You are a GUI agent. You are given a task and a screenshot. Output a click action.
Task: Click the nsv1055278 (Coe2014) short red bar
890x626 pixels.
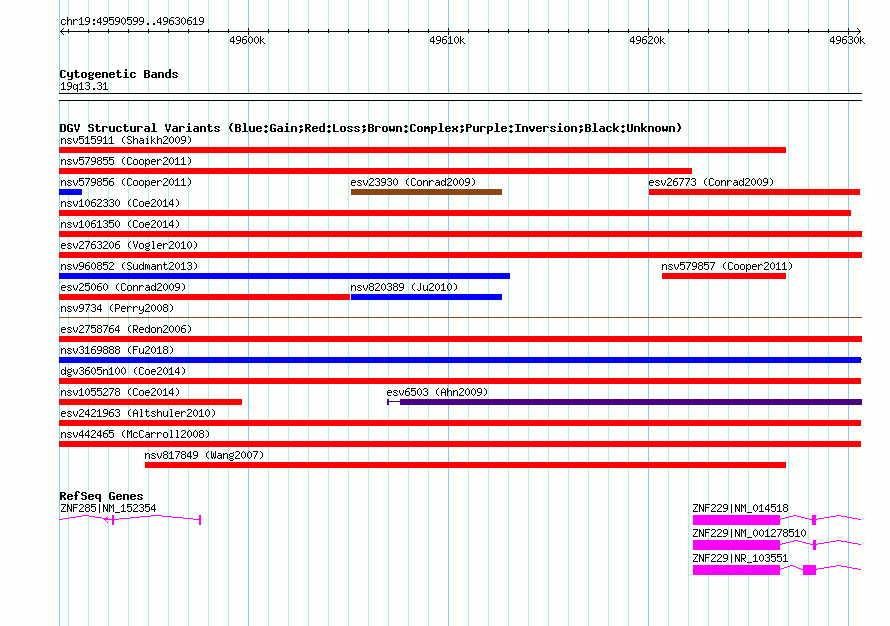point(150,402)
